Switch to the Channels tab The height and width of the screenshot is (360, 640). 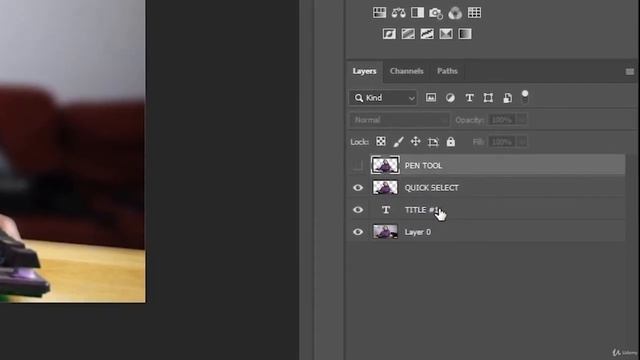[x=407, y=71]
